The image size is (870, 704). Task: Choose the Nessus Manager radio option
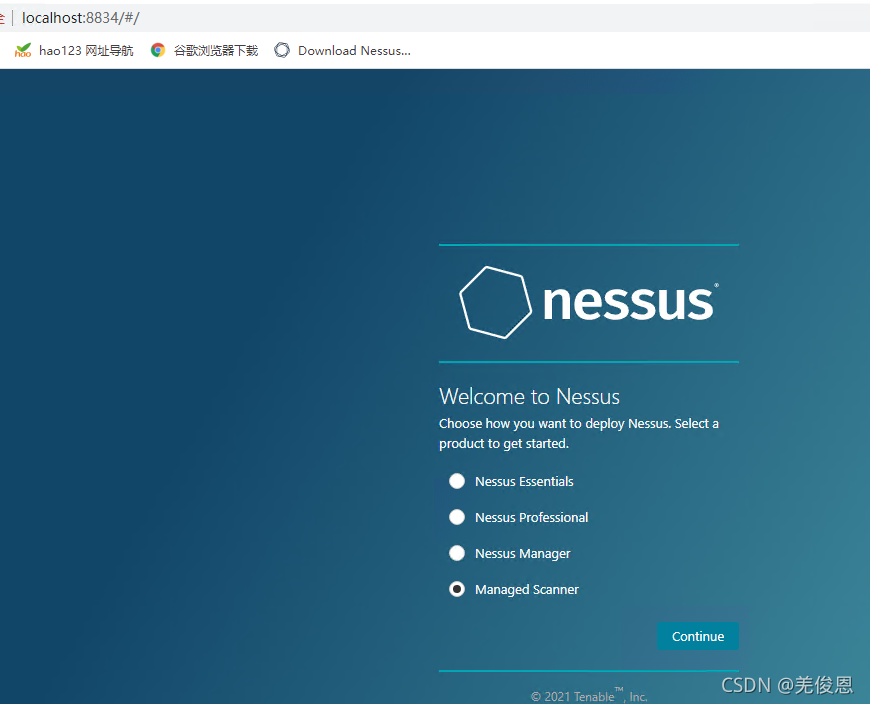point(457,553)
